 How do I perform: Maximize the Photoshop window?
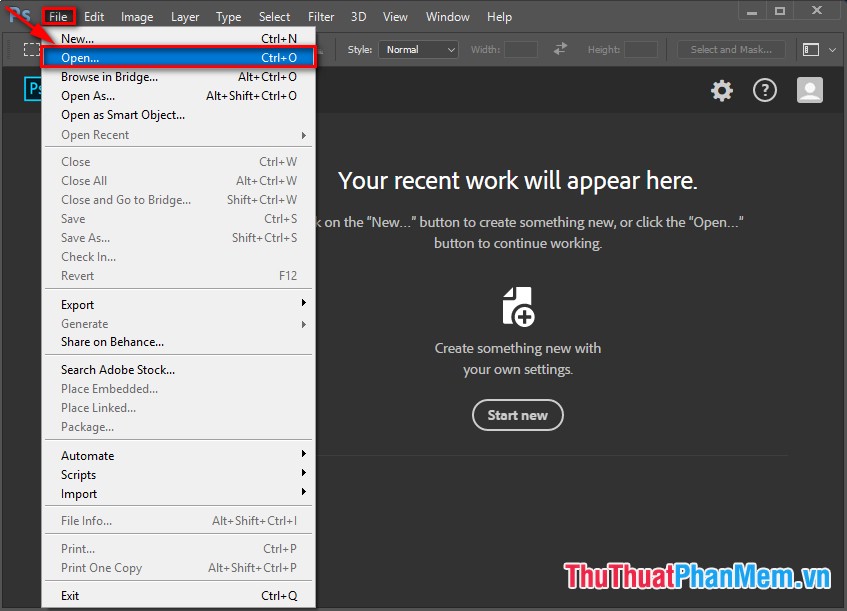click(x=780, y=11)
